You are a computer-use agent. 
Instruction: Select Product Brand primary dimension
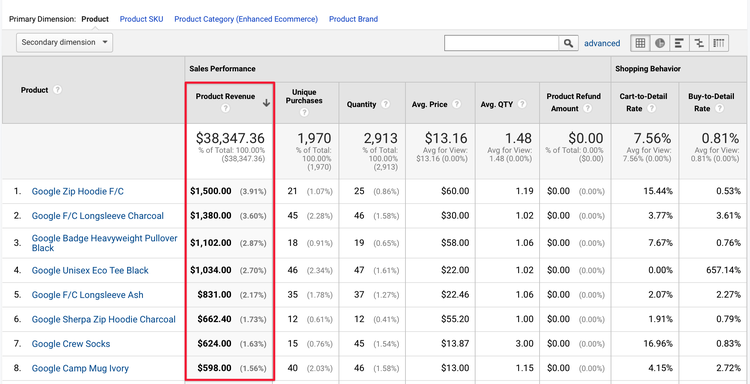click(x=353, y=19)
